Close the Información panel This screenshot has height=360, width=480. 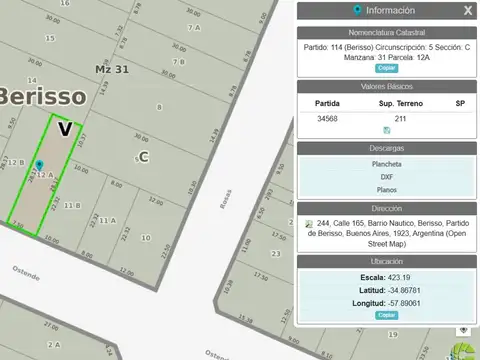(x=468, y=11)
